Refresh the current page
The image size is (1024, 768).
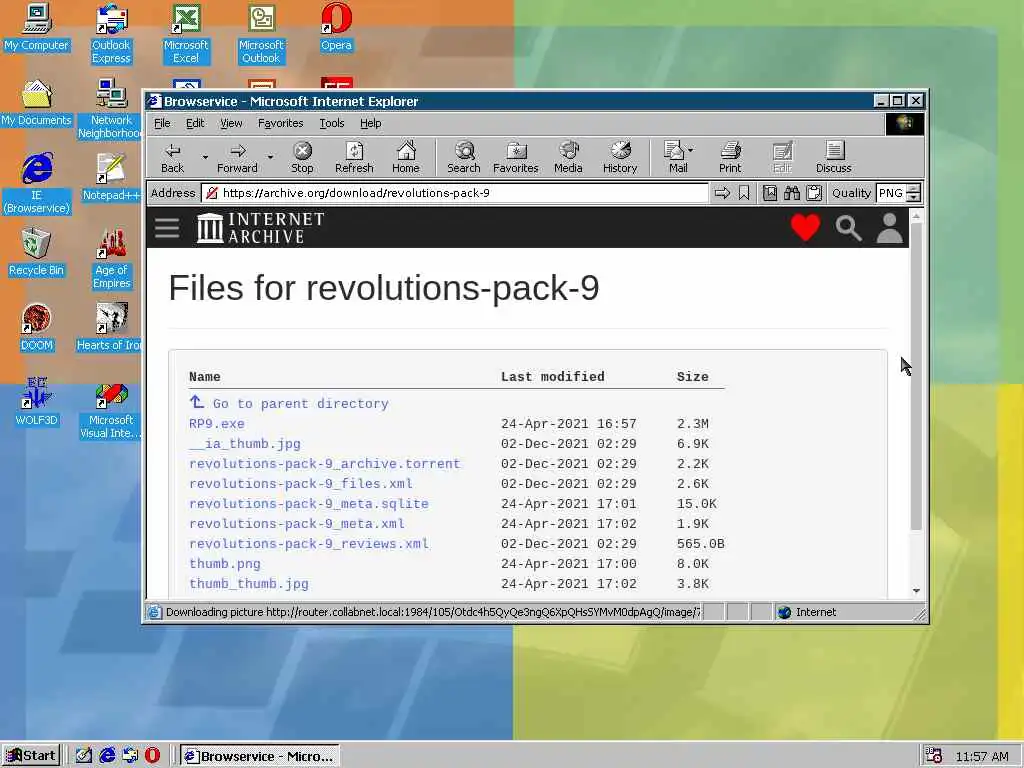354,157
